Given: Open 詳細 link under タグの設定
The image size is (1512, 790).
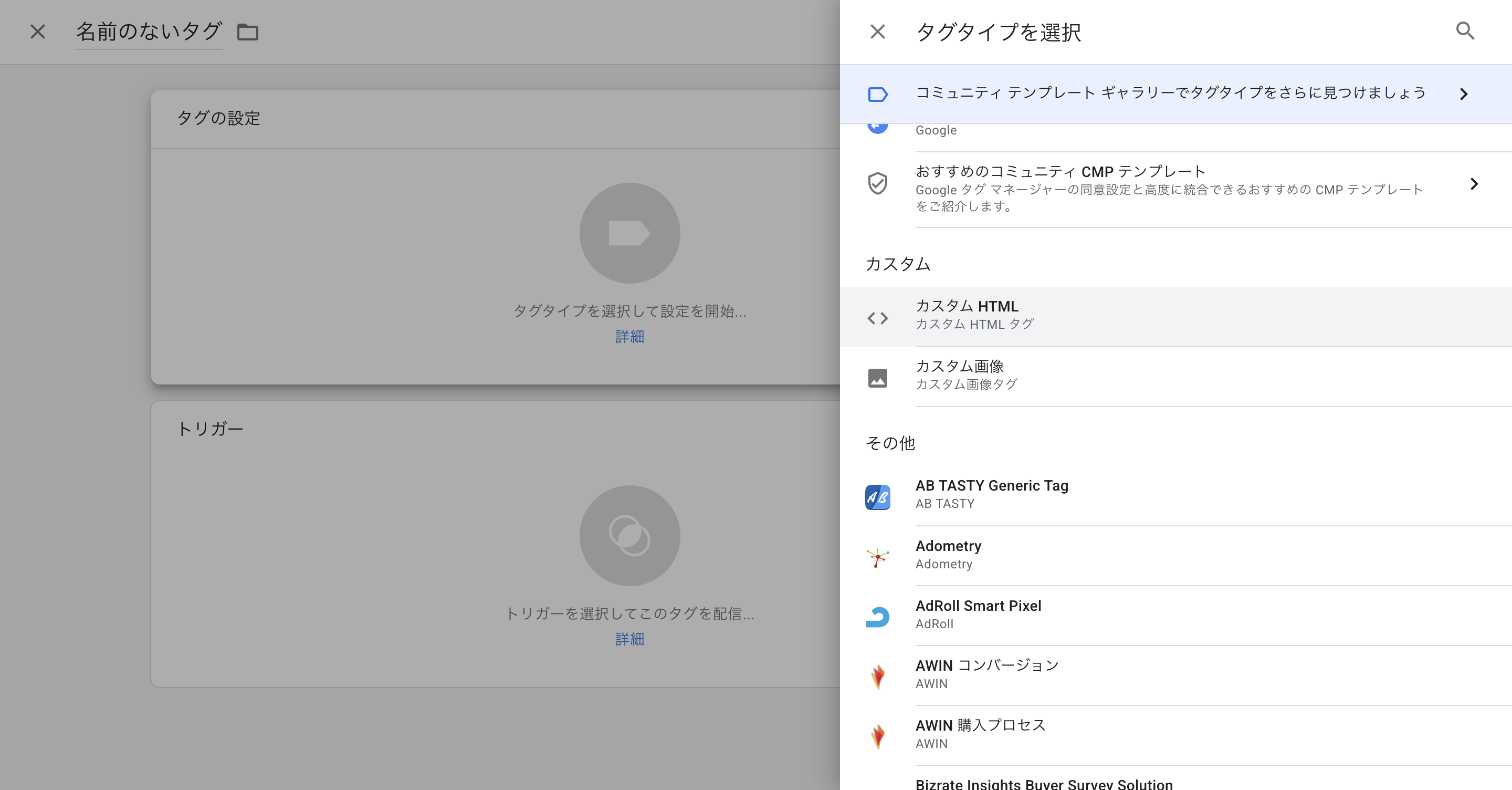Looking at the screenshot, I should tap(630, 337).
